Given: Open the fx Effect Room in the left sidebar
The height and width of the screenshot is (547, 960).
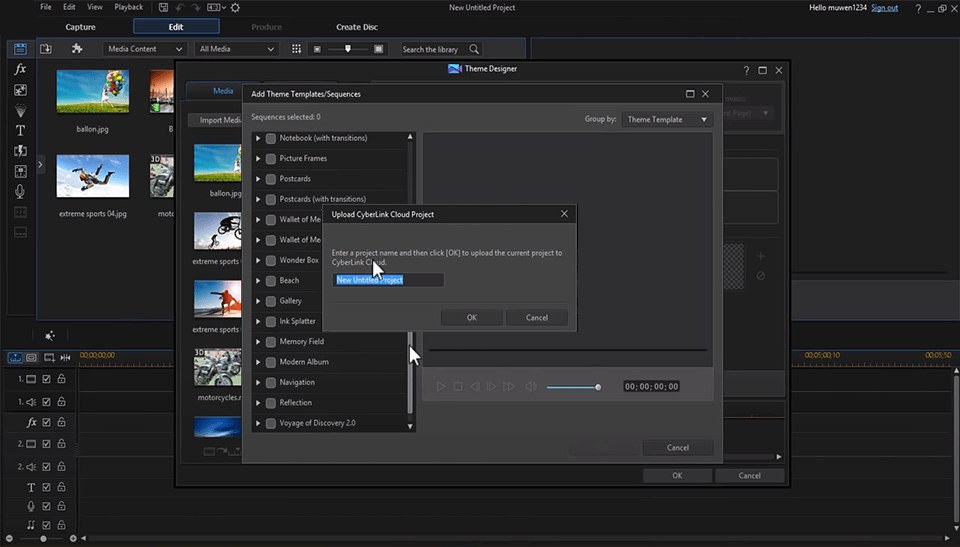Looking at the screenshot, I should point(20,69).
